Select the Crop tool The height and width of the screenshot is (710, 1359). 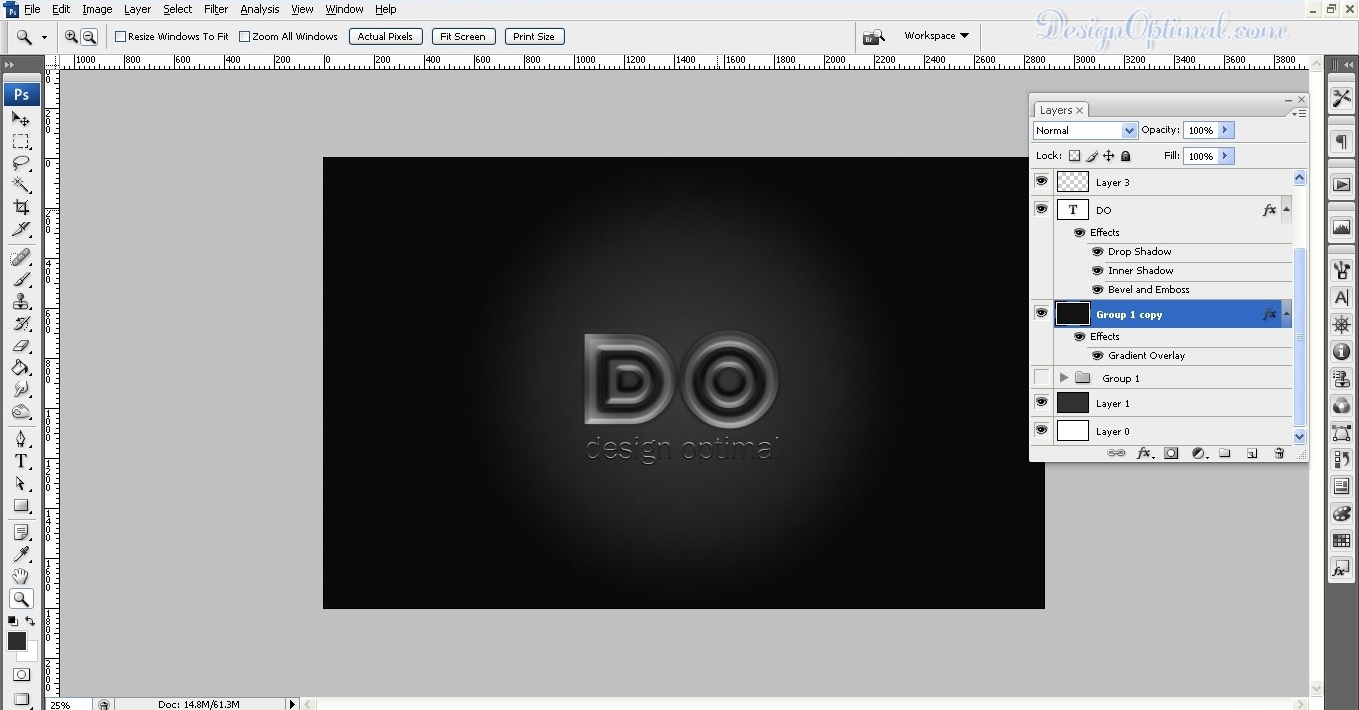21,207
